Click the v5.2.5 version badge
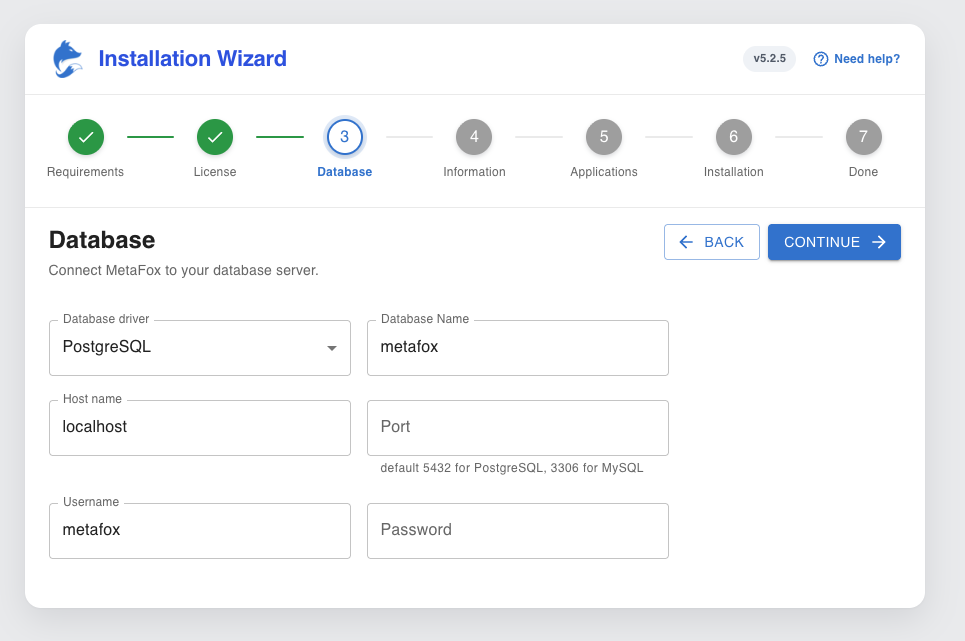The width and height of the screenshot is (965, 641). (769, 59)
